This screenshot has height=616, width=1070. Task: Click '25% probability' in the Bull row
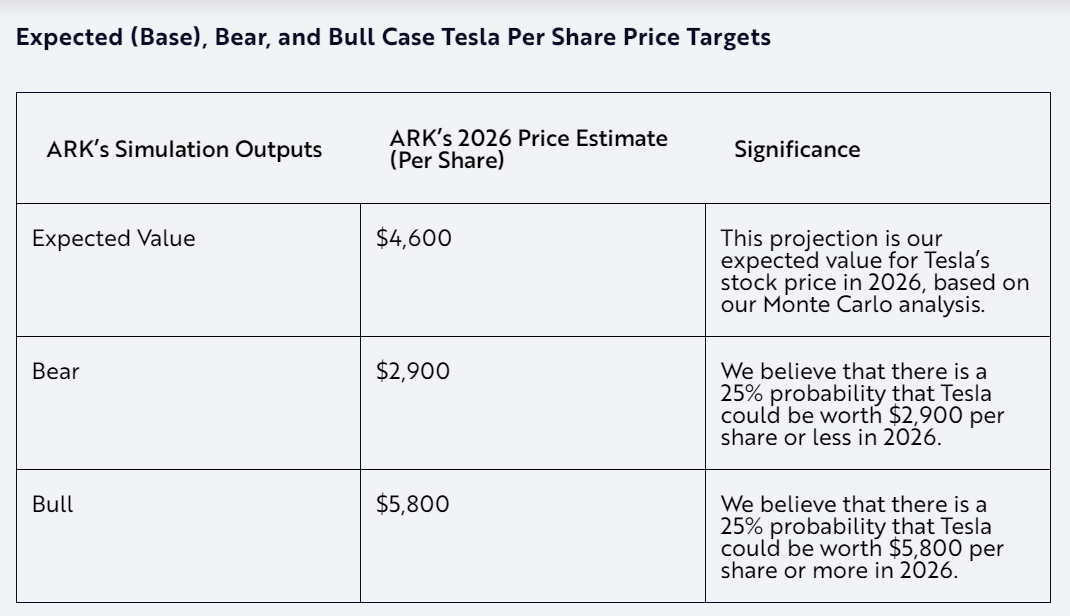(x=792, y=527)
